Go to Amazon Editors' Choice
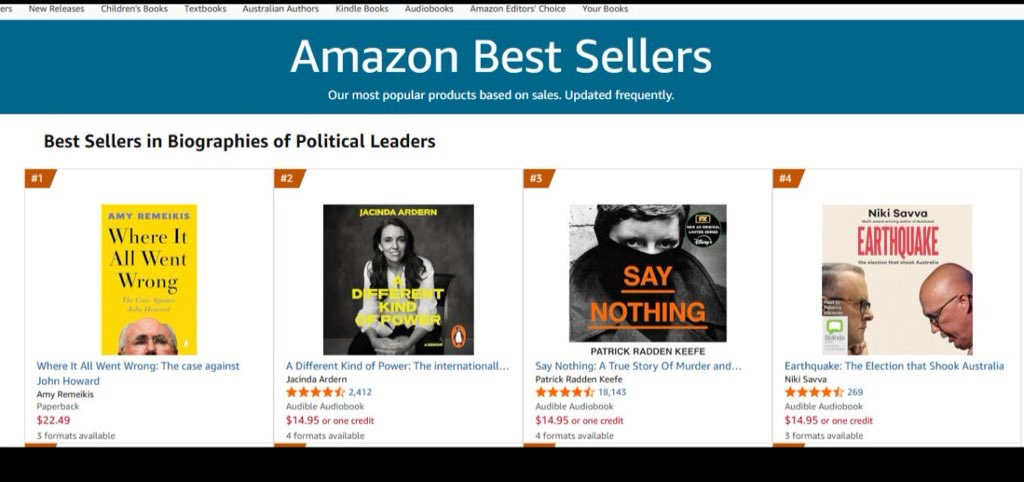This screenshot has height=482, width=1024. [517, 9]
